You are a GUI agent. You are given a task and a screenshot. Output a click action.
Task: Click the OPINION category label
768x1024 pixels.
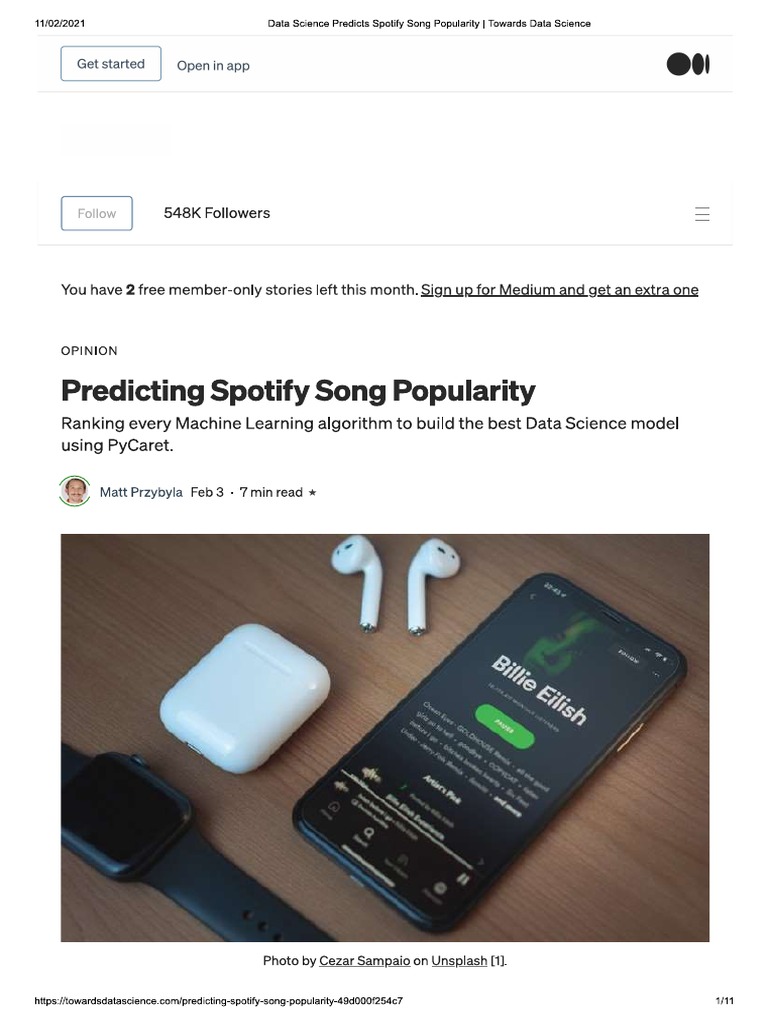pos(89,351)
